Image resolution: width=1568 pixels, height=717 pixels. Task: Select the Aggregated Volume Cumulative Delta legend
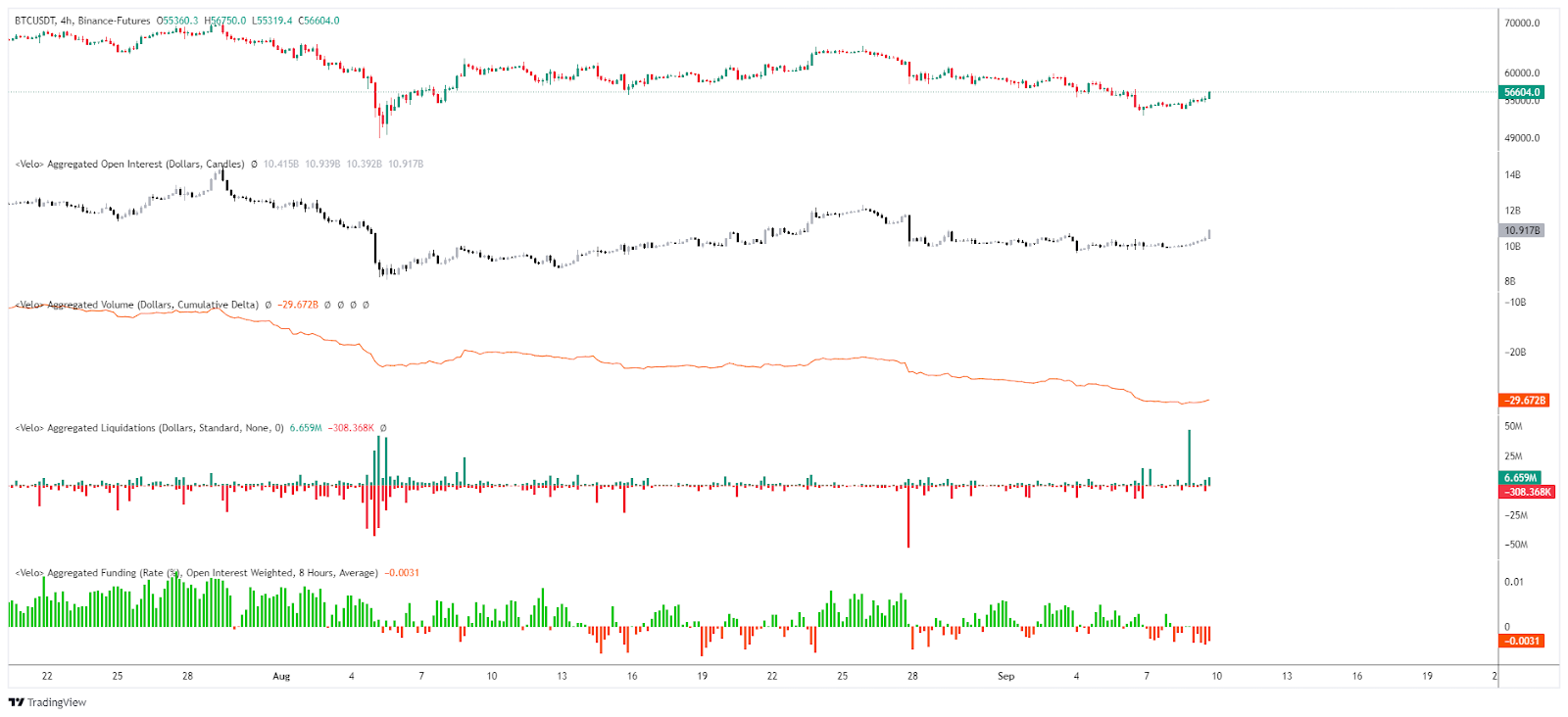click(x=136, y=305)
